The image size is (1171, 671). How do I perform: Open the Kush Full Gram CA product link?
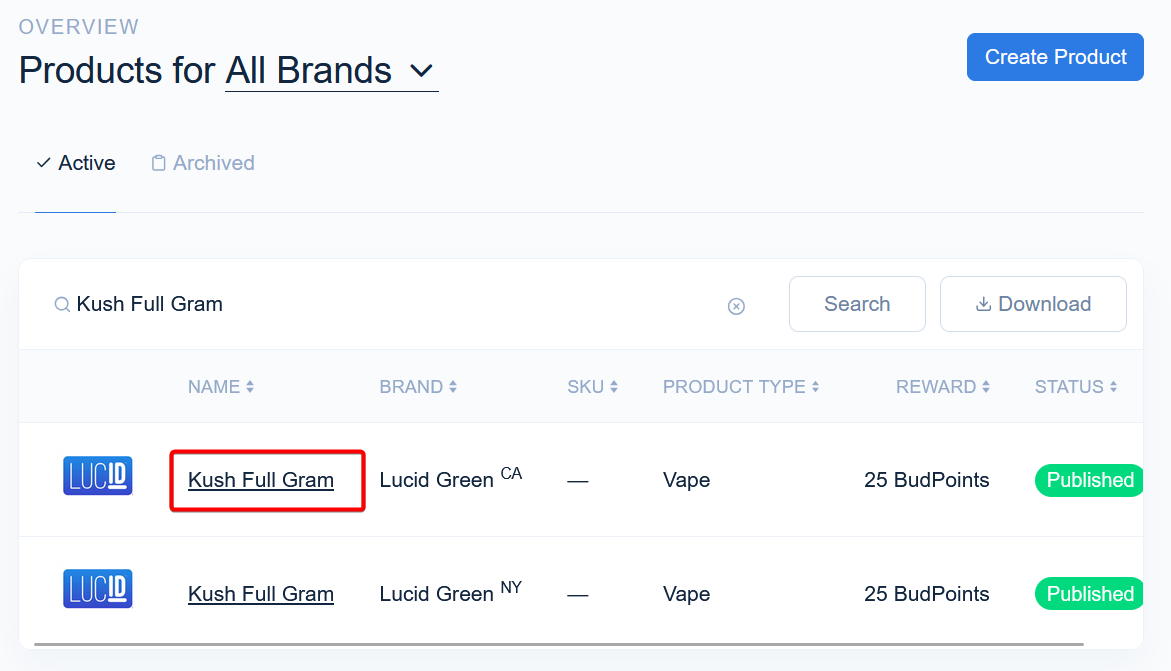261,480
